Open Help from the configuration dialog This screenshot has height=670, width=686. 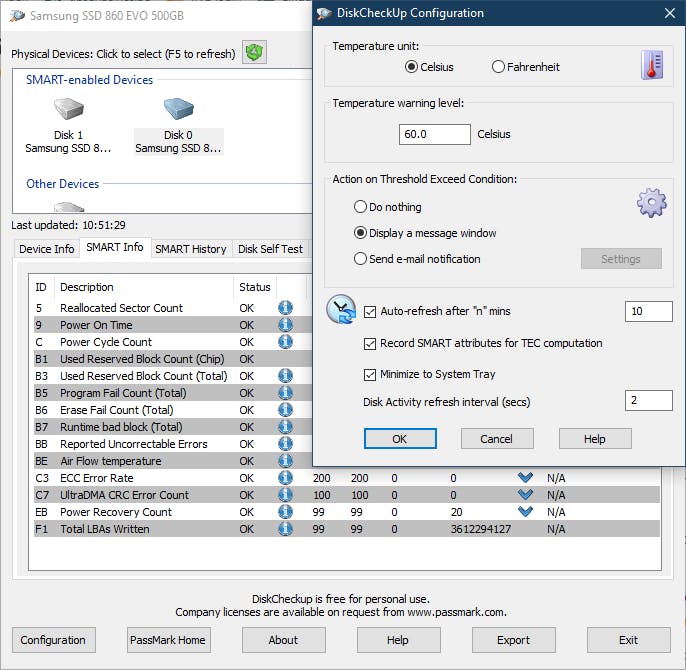(595, 438)
